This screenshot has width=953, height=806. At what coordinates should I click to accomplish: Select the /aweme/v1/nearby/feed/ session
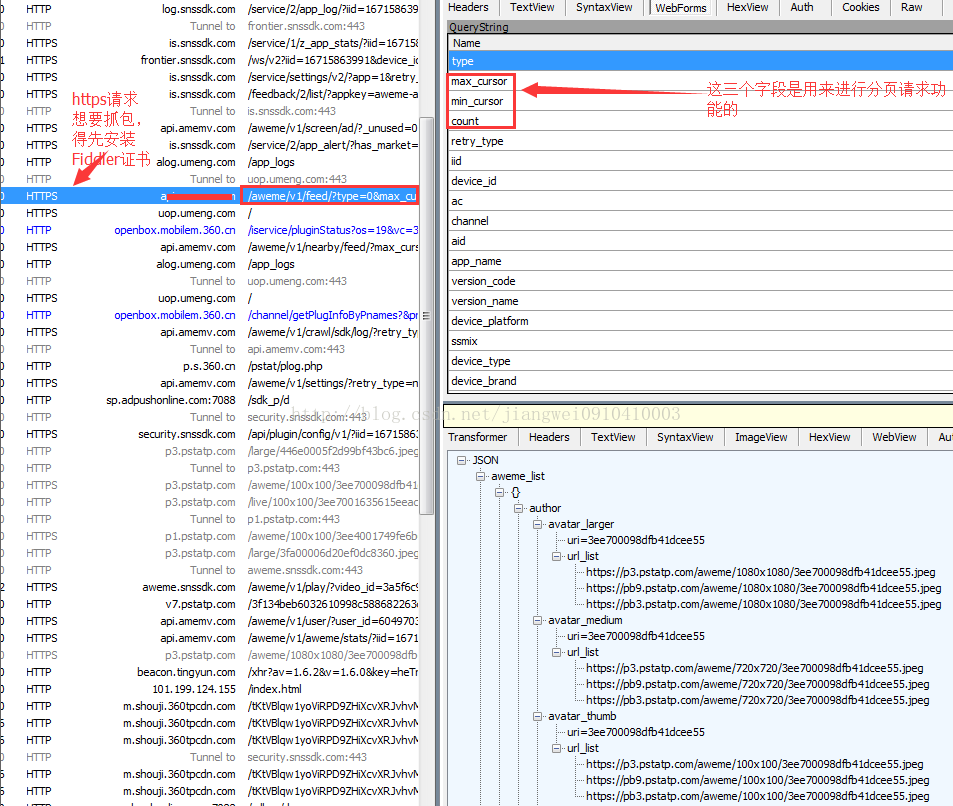click(209, 247)
